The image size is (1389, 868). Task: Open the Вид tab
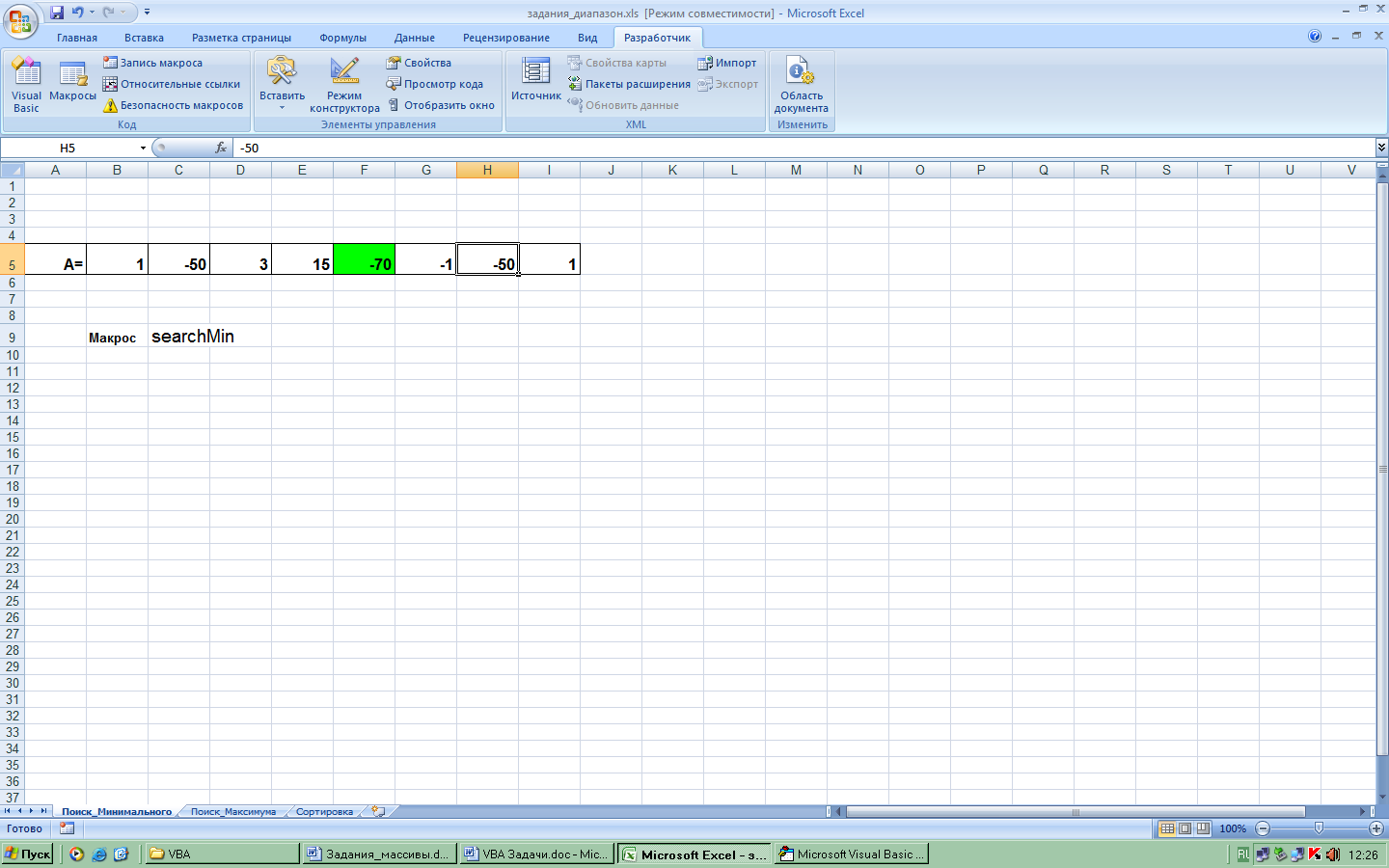587,38
